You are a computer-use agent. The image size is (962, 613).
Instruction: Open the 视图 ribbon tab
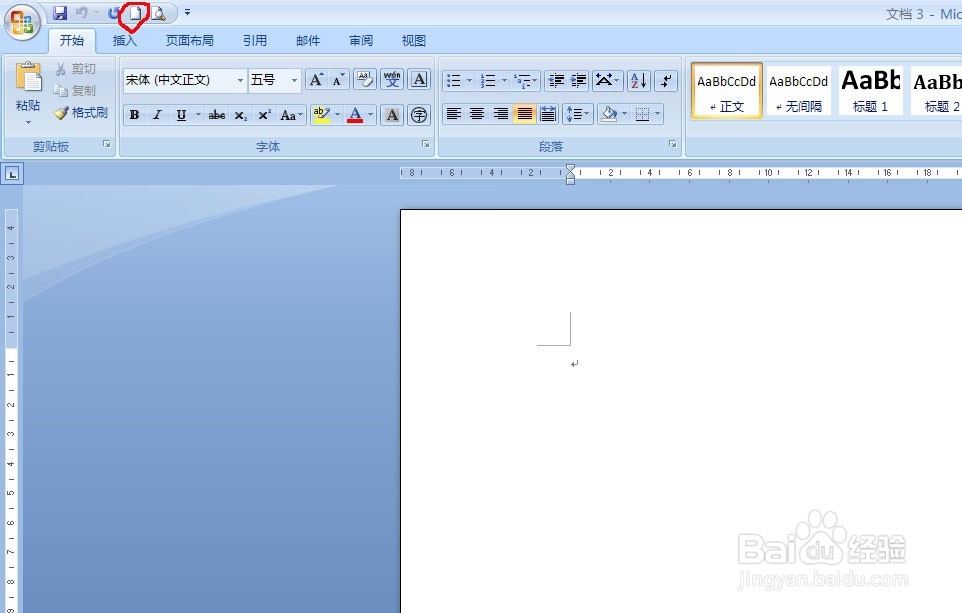click(413, 40)
